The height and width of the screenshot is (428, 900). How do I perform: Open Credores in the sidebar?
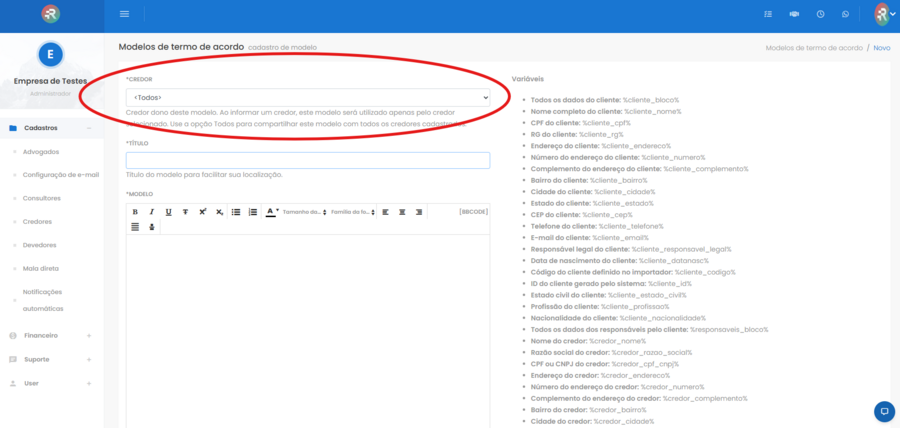[x=37, y=221]
